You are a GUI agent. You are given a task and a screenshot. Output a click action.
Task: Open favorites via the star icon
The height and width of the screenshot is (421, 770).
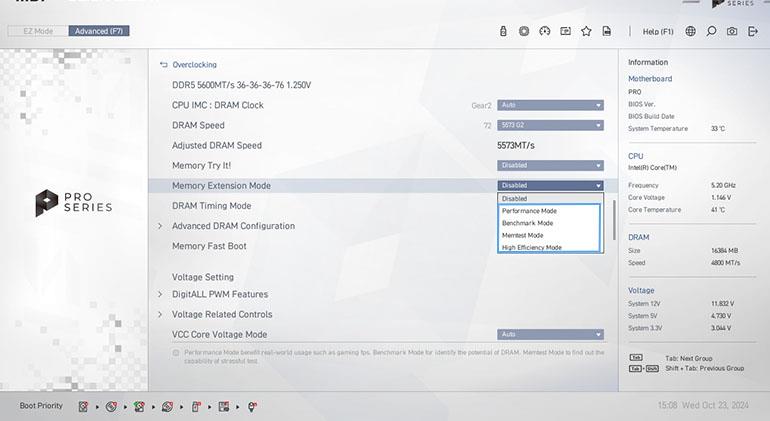(586, 31)
